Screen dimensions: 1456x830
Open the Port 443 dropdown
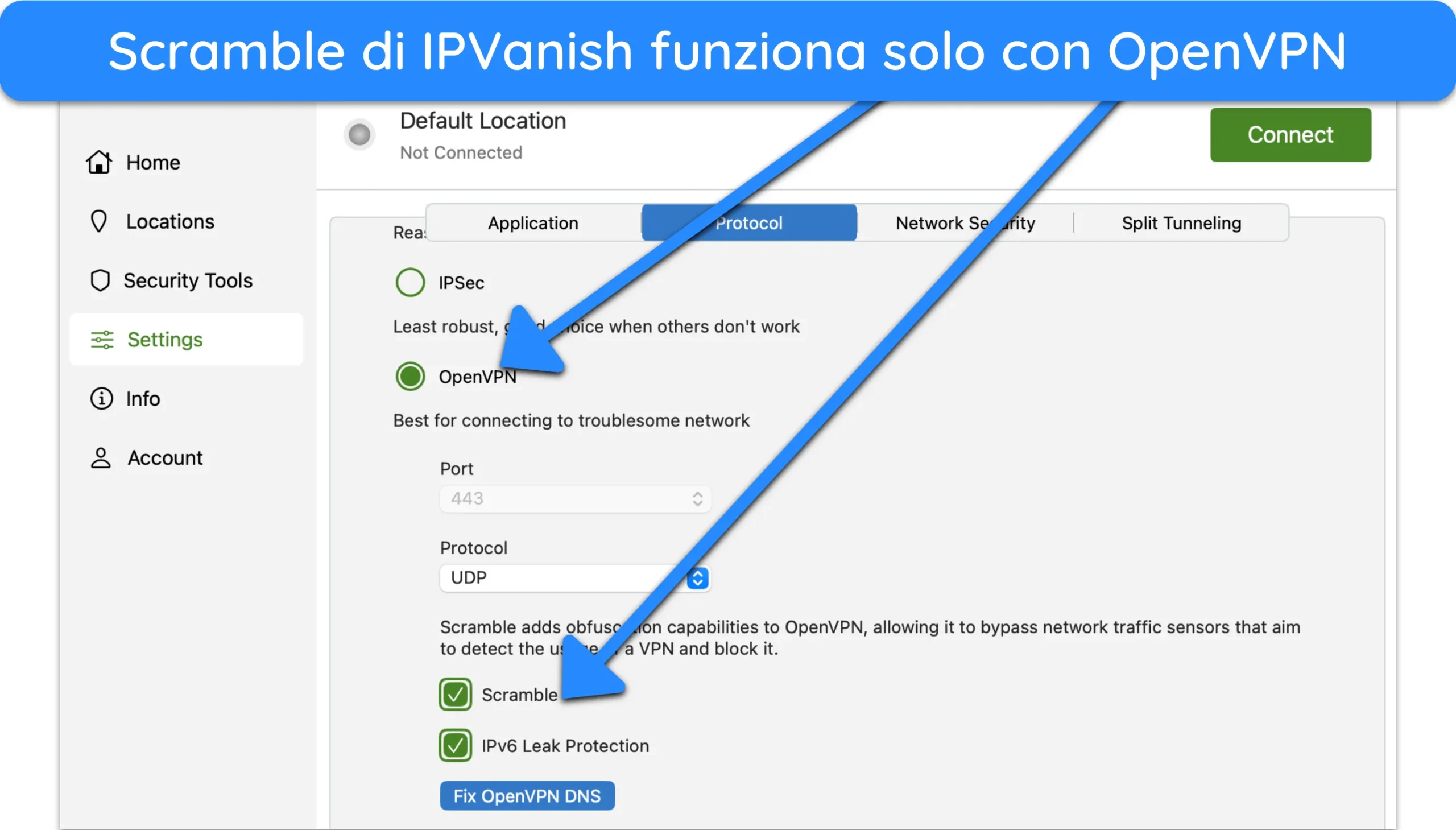point(575,499)
